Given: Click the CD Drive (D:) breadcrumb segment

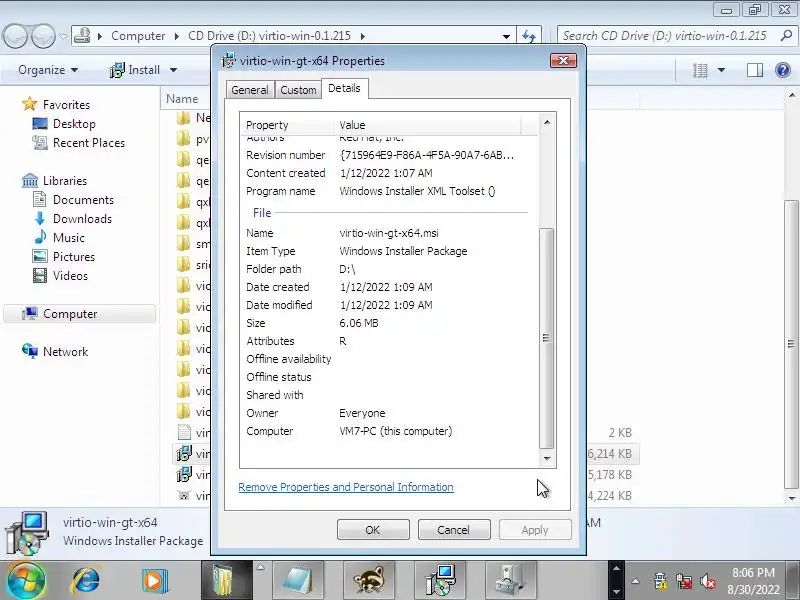Looking at the screenshot, I should [x=269, y=36].
